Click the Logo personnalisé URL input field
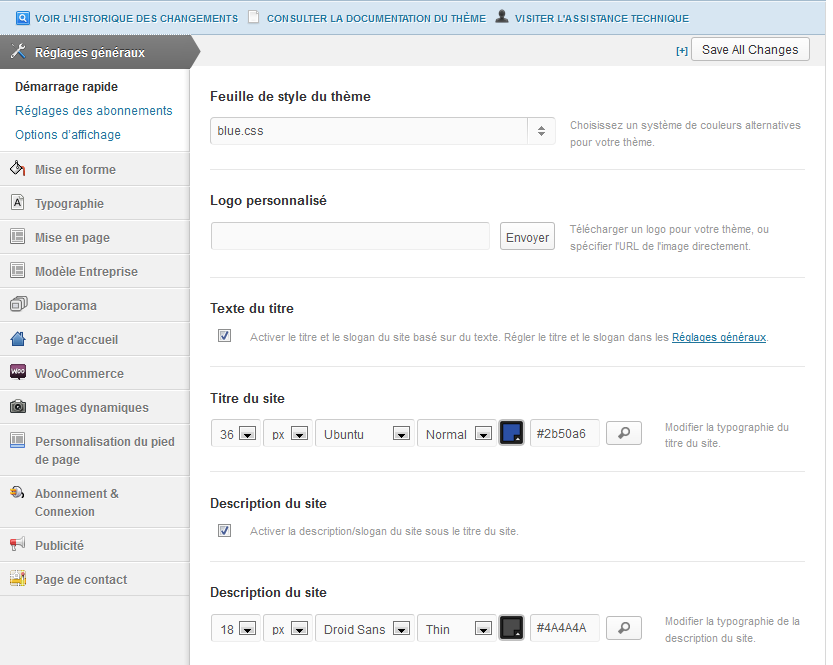833x665 pixels. tap(350, 236)
